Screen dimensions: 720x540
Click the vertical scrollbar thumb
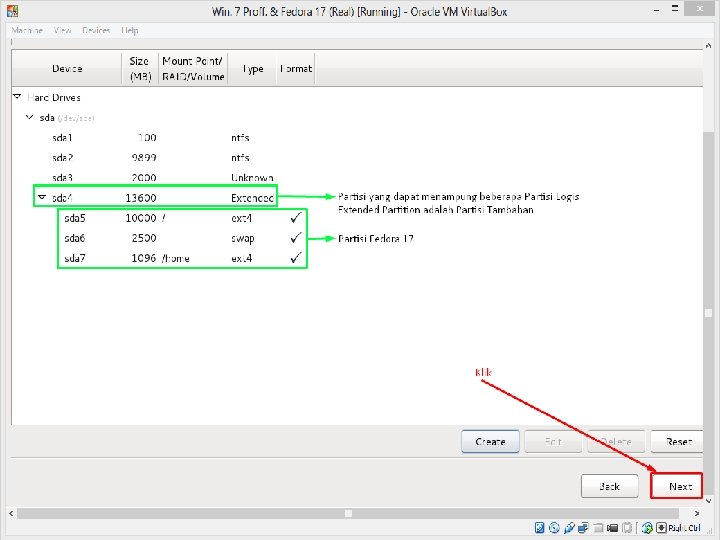click(709, 313)
